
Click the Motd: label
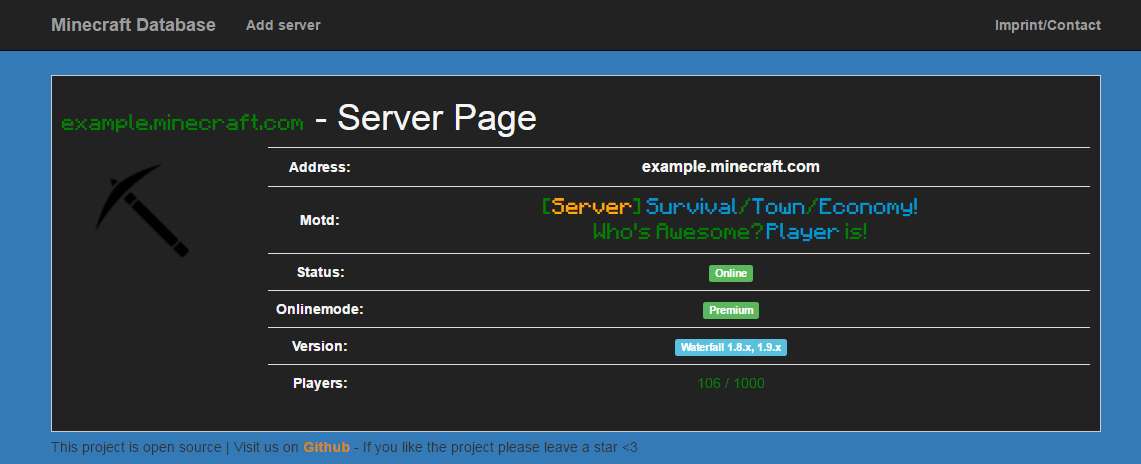(x=319, y=220)
